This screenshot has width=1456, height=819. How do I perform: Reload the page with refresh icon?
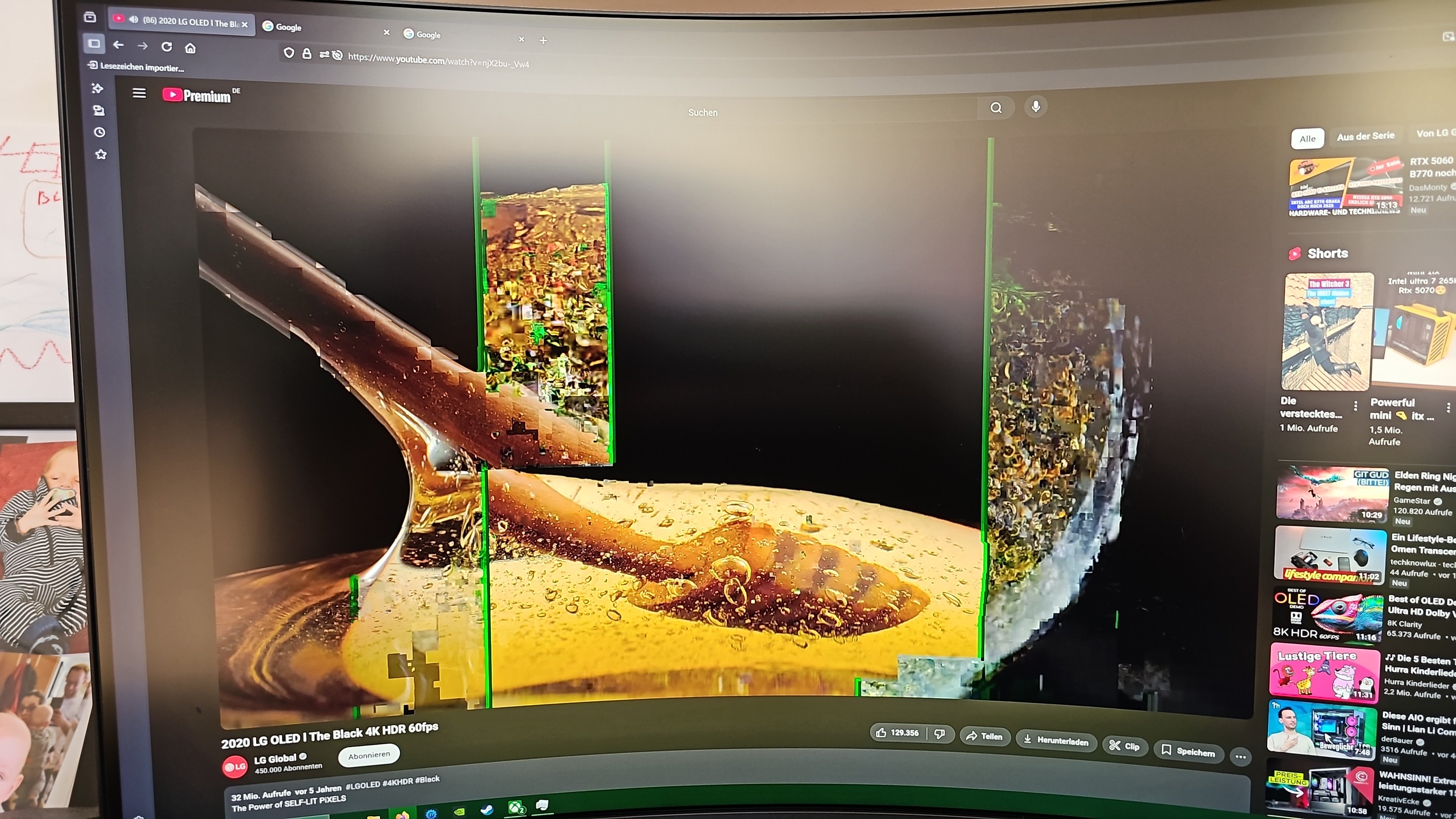pos(167,47)
